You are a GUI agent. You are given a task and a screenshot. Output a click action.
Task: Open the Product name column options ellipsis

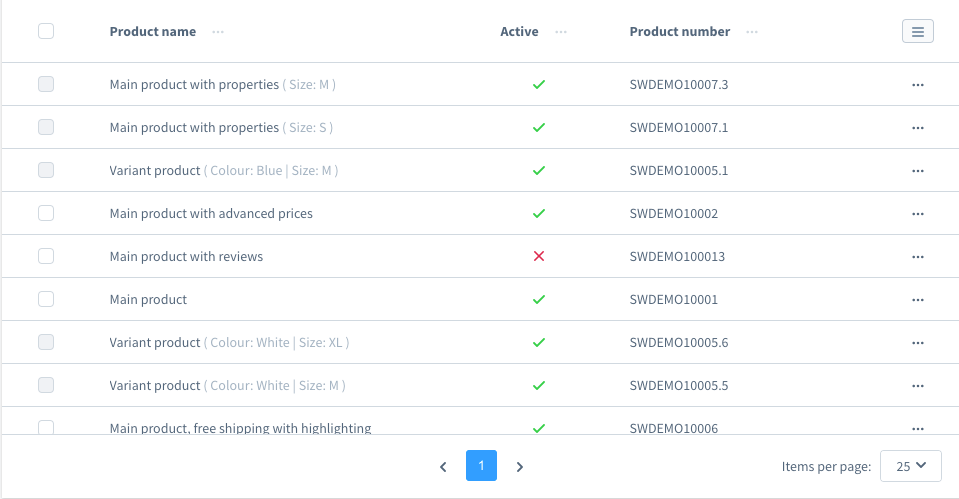pyautogui.click(x=218, y=32)
